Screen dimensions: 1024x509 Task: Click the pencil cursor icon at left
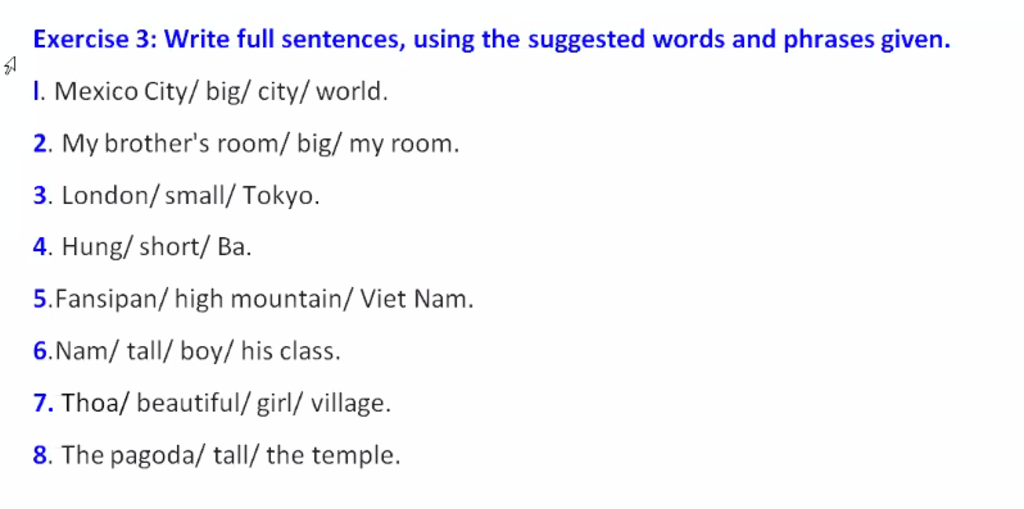coord(10,66)
